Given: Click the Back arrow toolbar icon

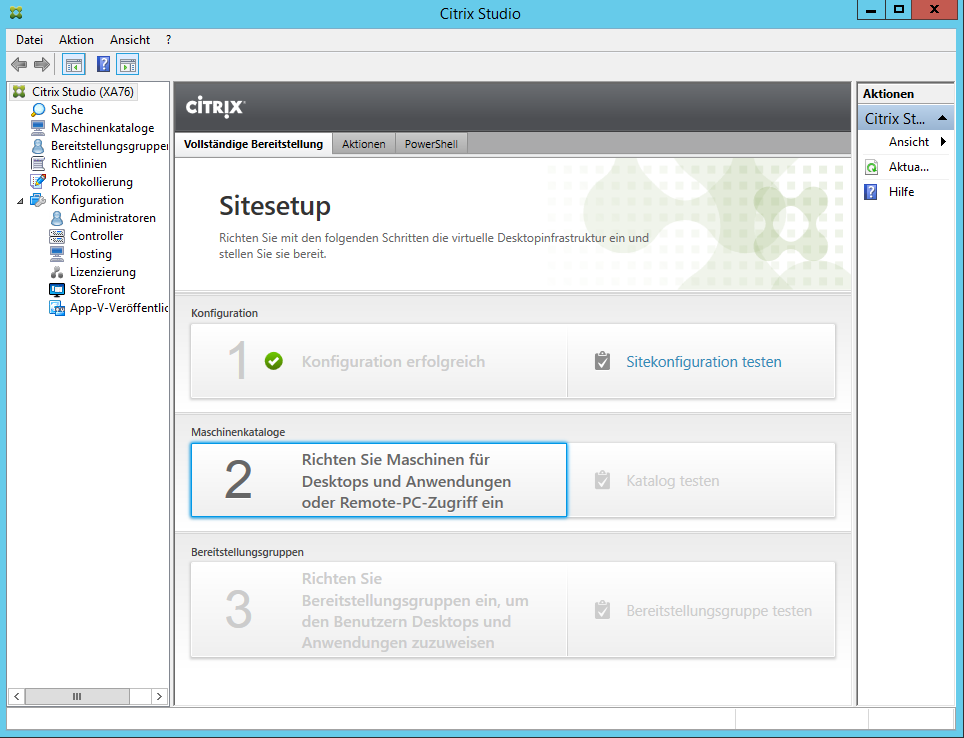Looking at the screenshot, I should click(x=19, y=64).
